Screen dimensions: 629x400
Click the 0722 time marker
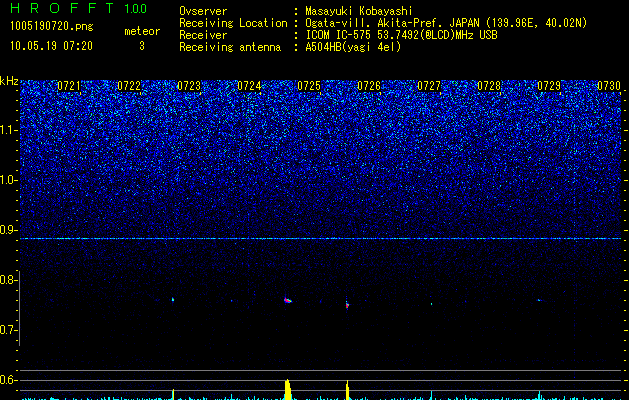click(129, 86)
